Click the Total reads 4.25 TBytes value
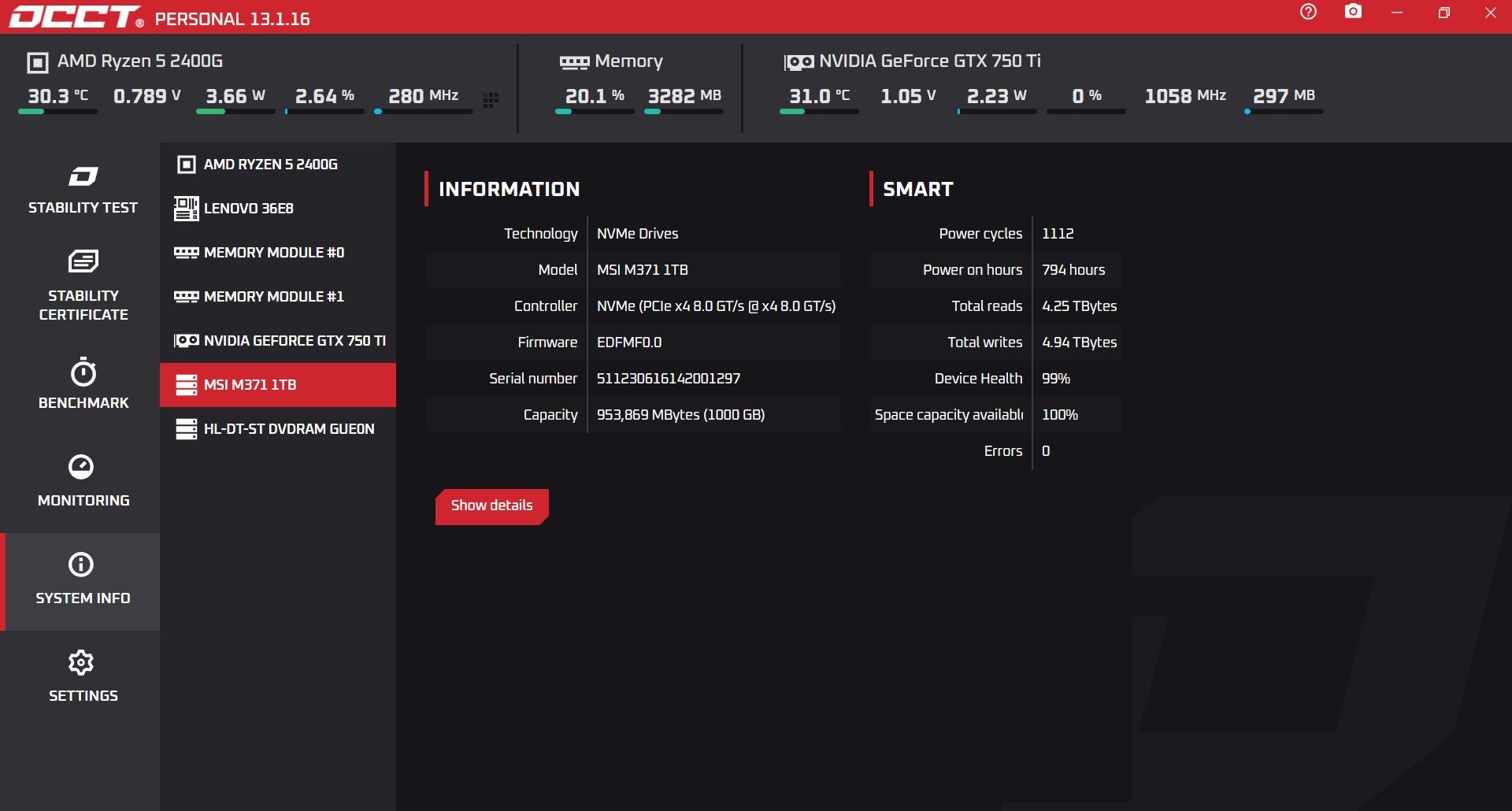The width and height of the screenshot is (1512, 811). coord(1079,306)
